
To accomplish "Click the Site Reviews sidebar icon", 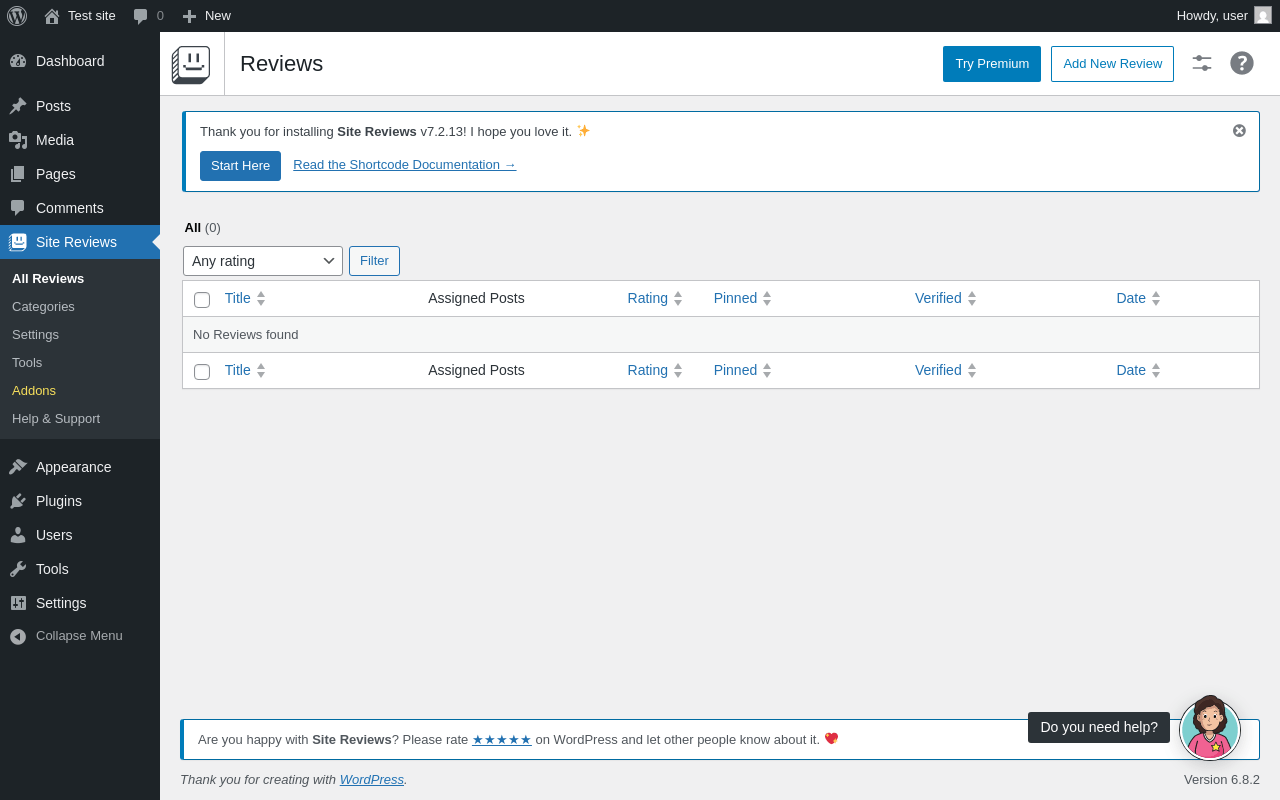I will (18, 242).
